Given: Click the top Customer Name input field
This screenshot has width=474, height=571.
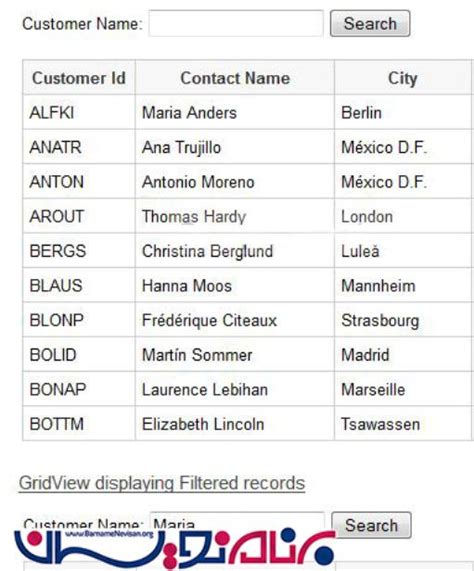Looking at the screenshot, I should pos(236,24).
